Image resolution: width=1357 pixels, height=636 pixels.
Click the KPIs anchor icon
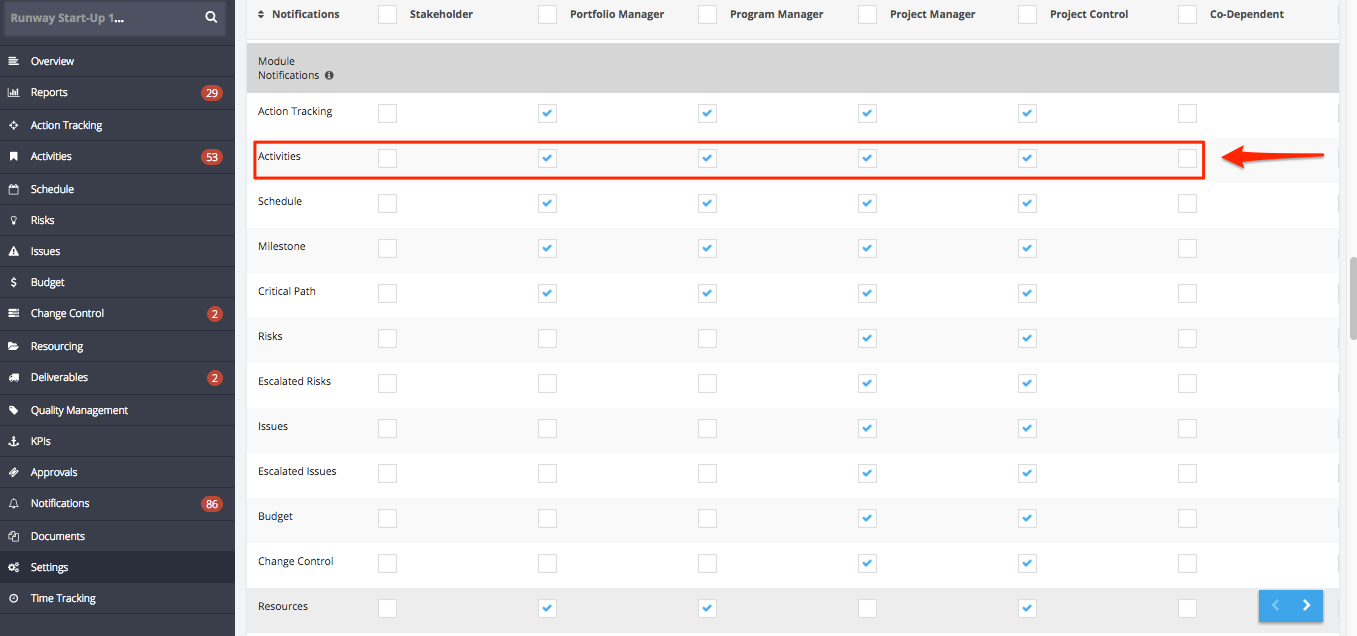pos(14,441)
